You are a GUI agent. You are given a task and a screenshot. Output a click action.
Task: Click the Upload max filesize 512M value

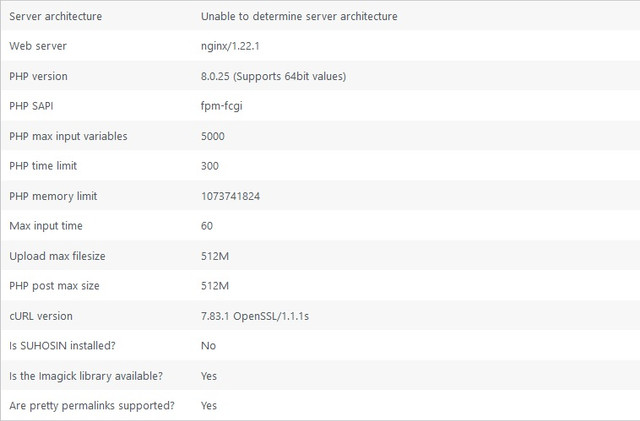[215, 256]
